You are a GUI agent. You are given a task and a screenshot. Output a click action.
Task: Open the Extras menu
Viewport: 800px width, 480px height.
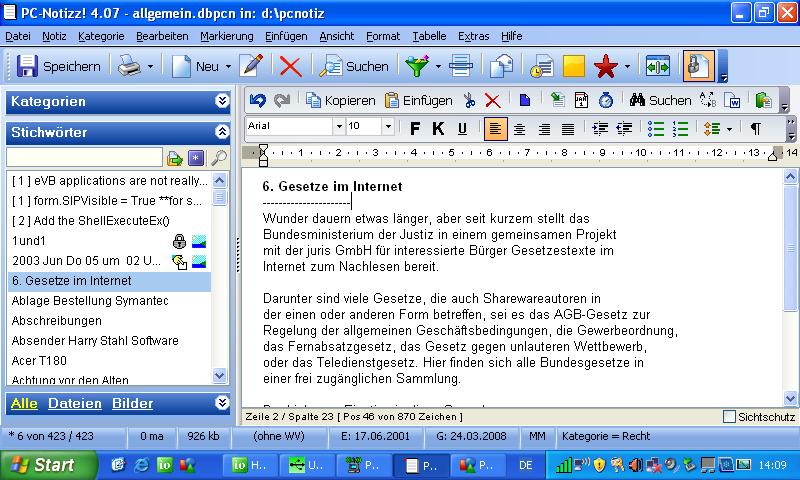tap(473, 36)
